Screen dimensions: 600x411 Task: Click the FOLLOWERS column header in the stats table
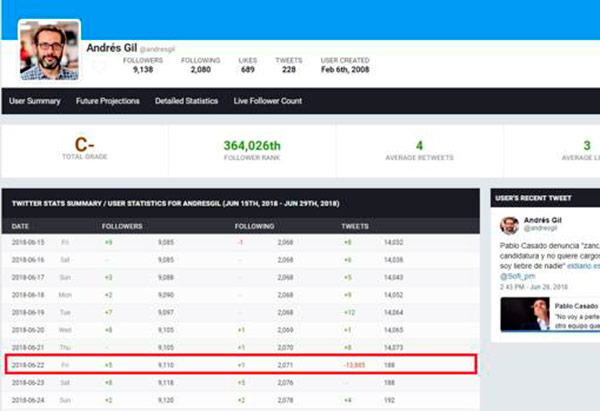tap(122, 227)
